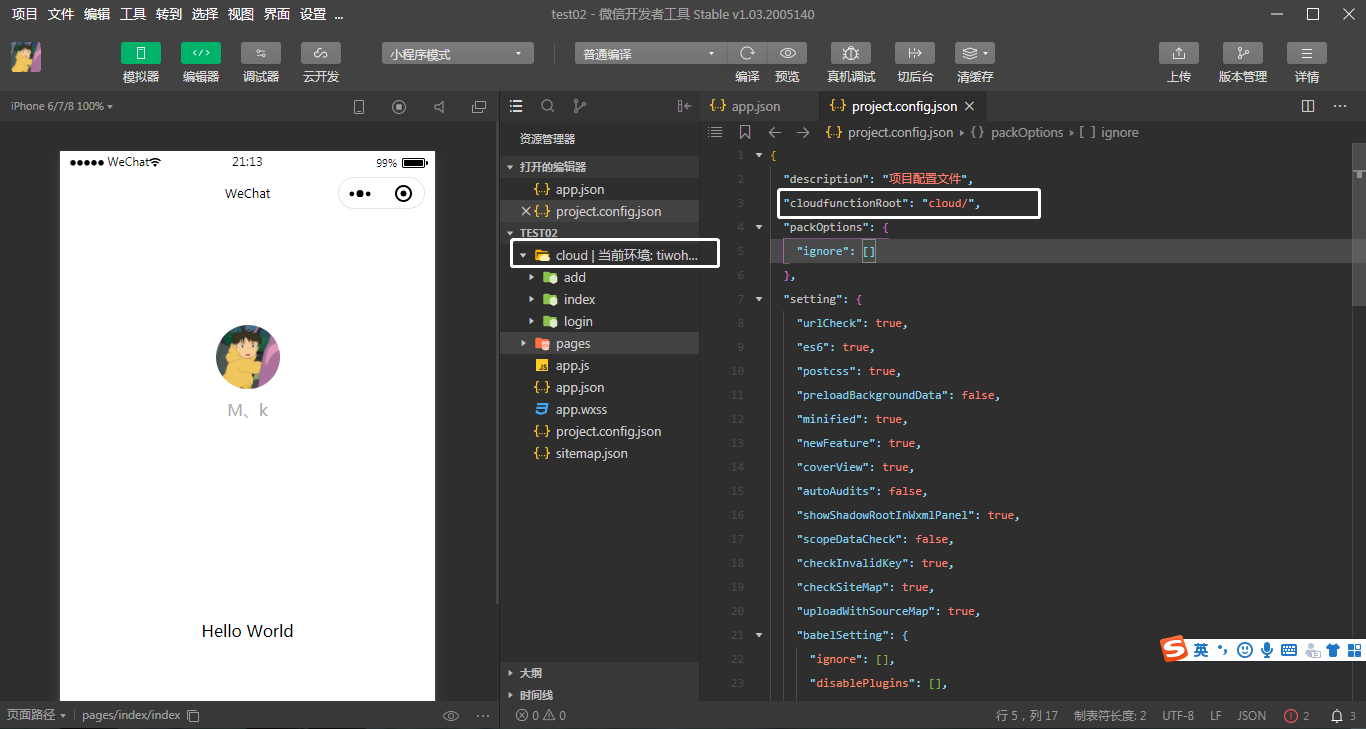Click the simulator device rotate icon
Image resolution: width=1366 pixels, height=729 pixels.
tap(359, 107)
